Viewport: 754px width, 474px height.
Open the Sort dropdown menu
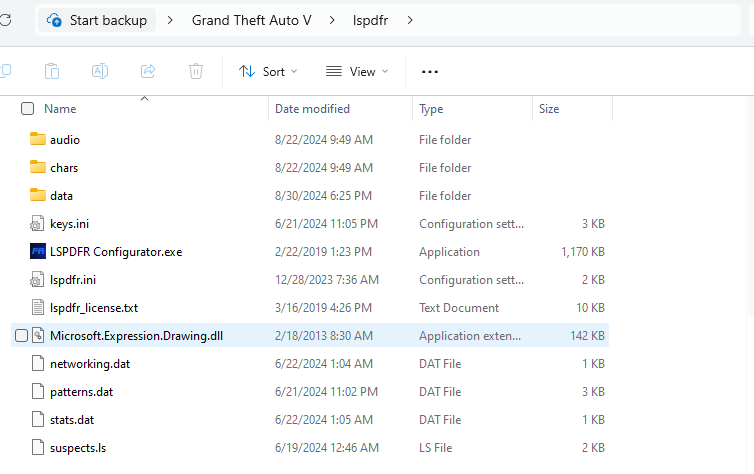point(268,71)
